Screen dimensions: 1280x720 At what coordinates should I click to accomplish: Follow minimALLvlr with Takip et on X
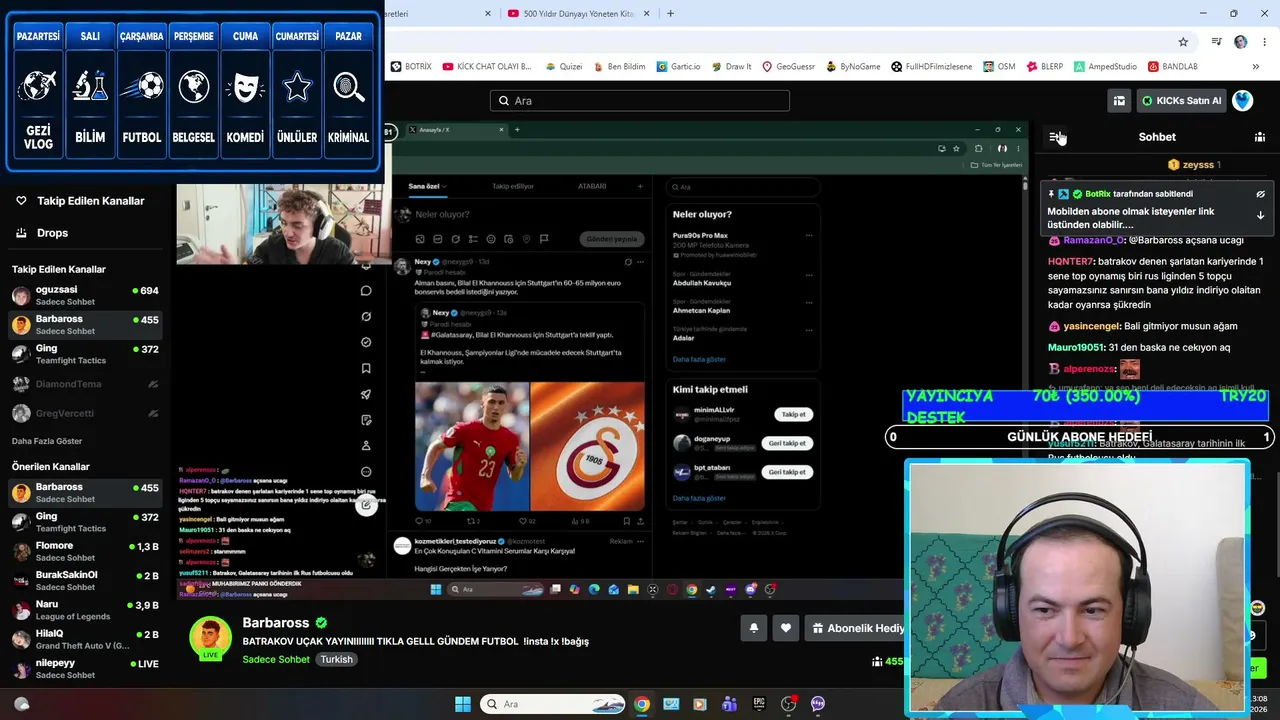pyautogui.click(x=793, y=414)
